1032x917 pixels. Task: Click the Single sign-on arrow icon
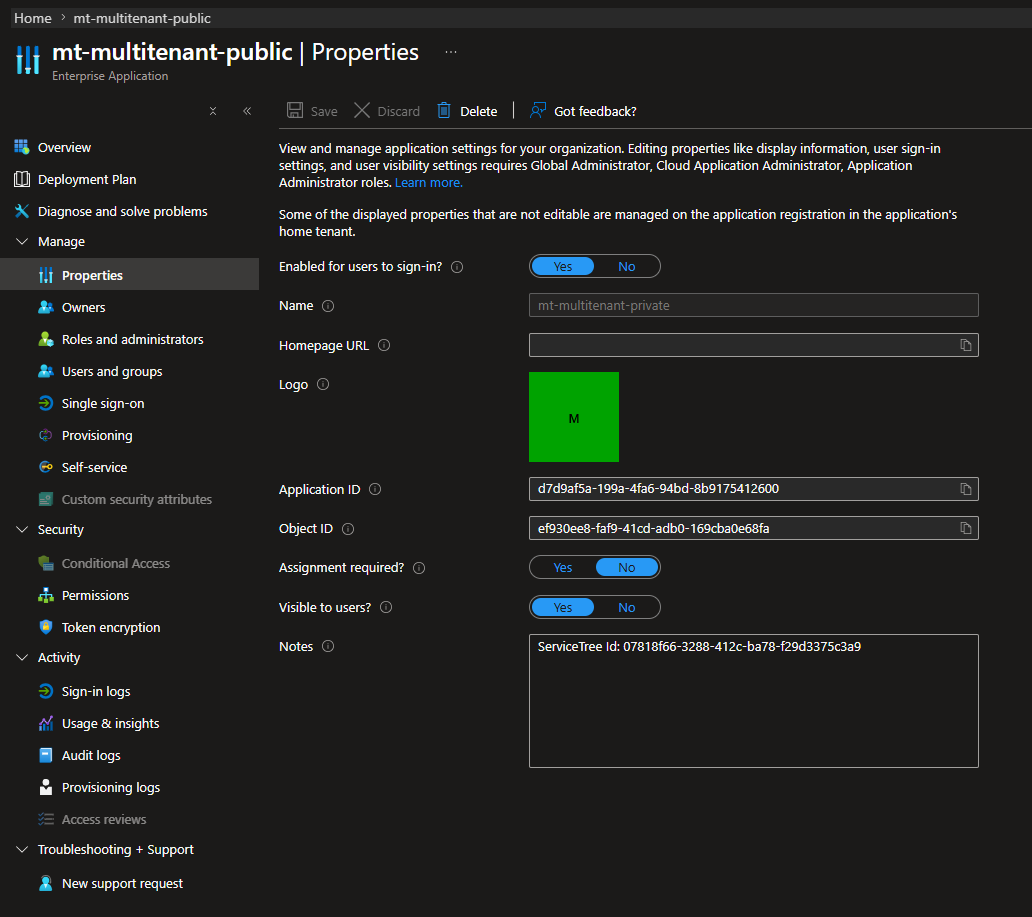point(45,404)
